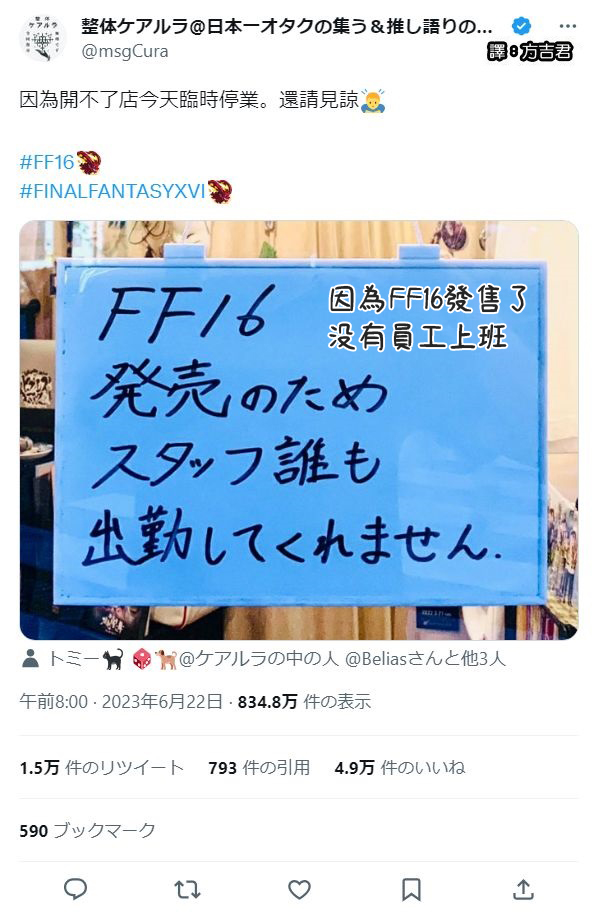Open the msgCura profile avatar
Viewport: 598px width, 918px height.
click(43, 39)
